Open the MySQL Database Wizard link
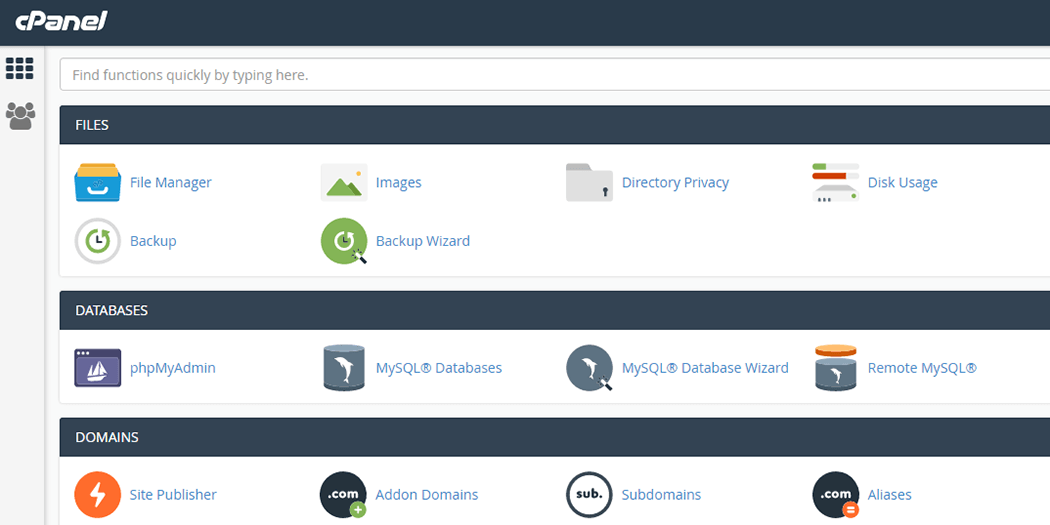1050x525 pixels. tap(705, 368)
